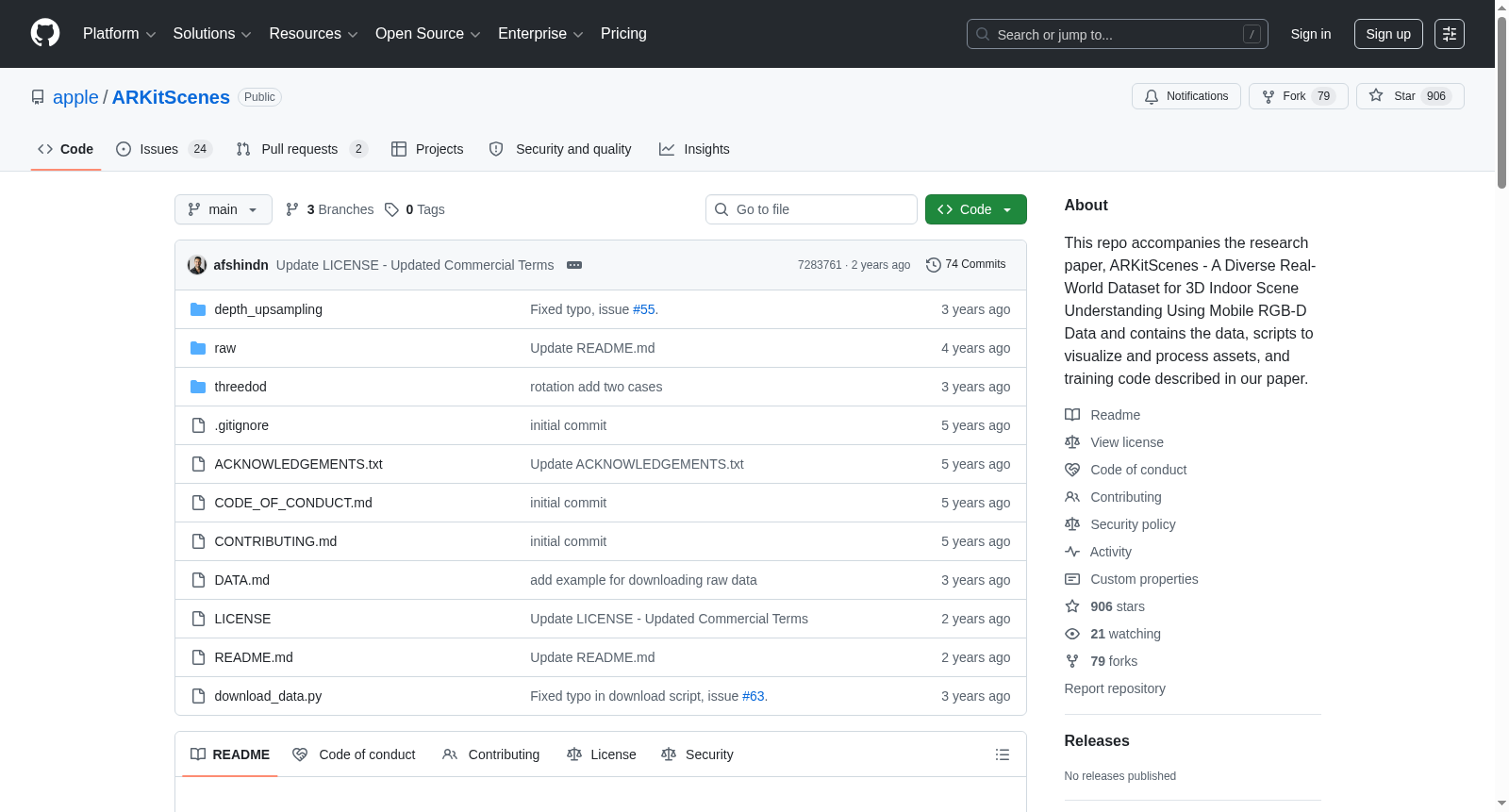Open issue #63 link in commit message

[x=754, y=696]
